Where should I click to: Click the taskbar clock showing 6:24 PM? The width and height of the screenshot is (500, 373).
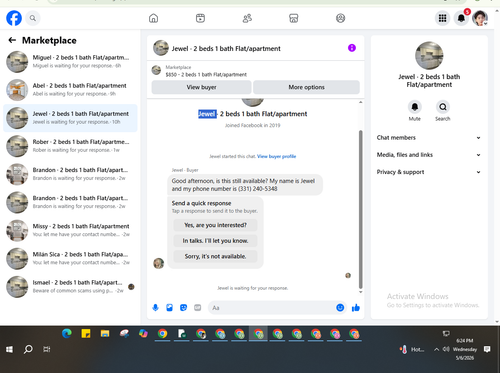(465, 349)
